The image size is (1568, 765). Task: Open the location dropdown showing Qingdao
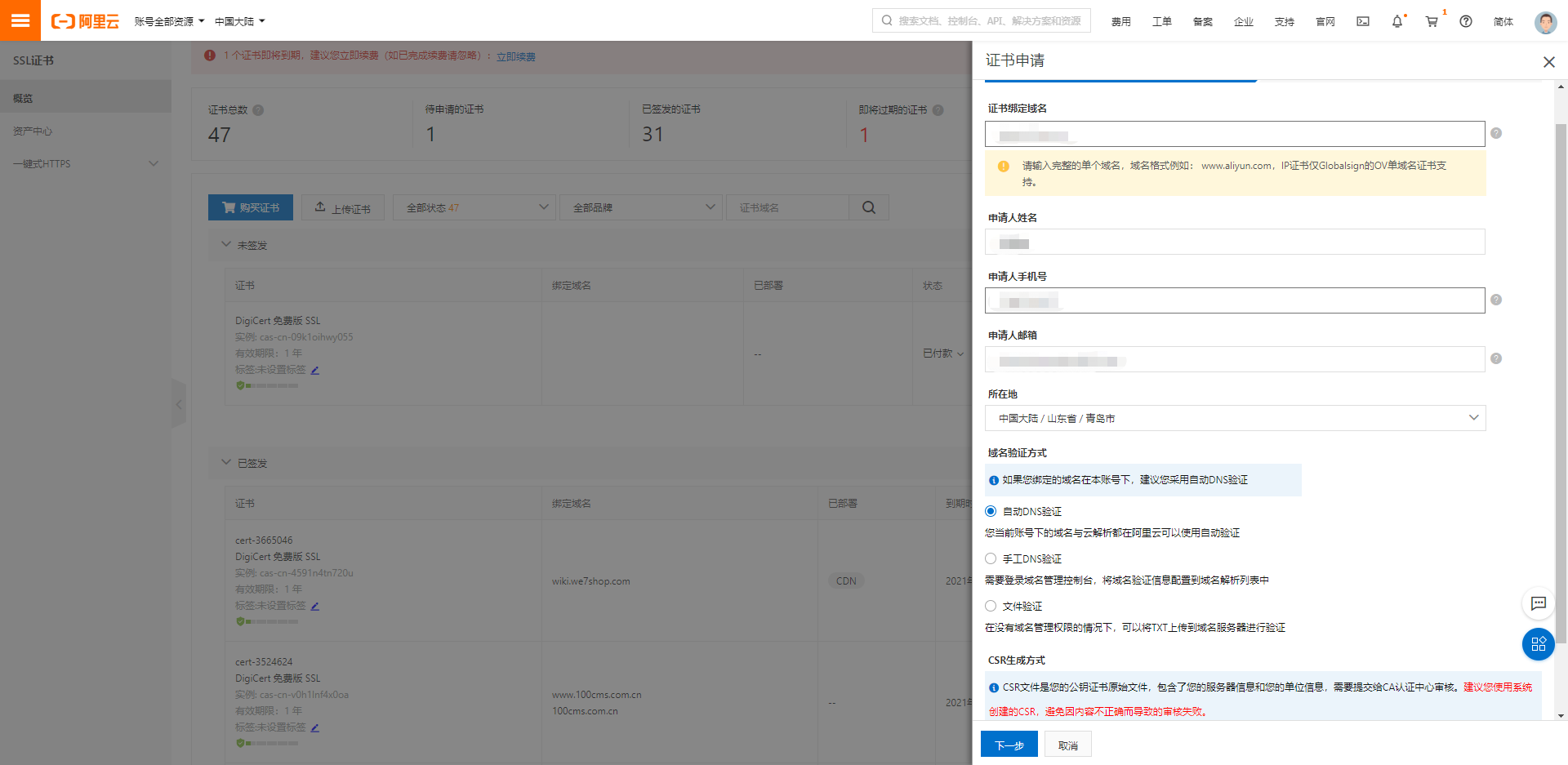[x=1235, y=418]
